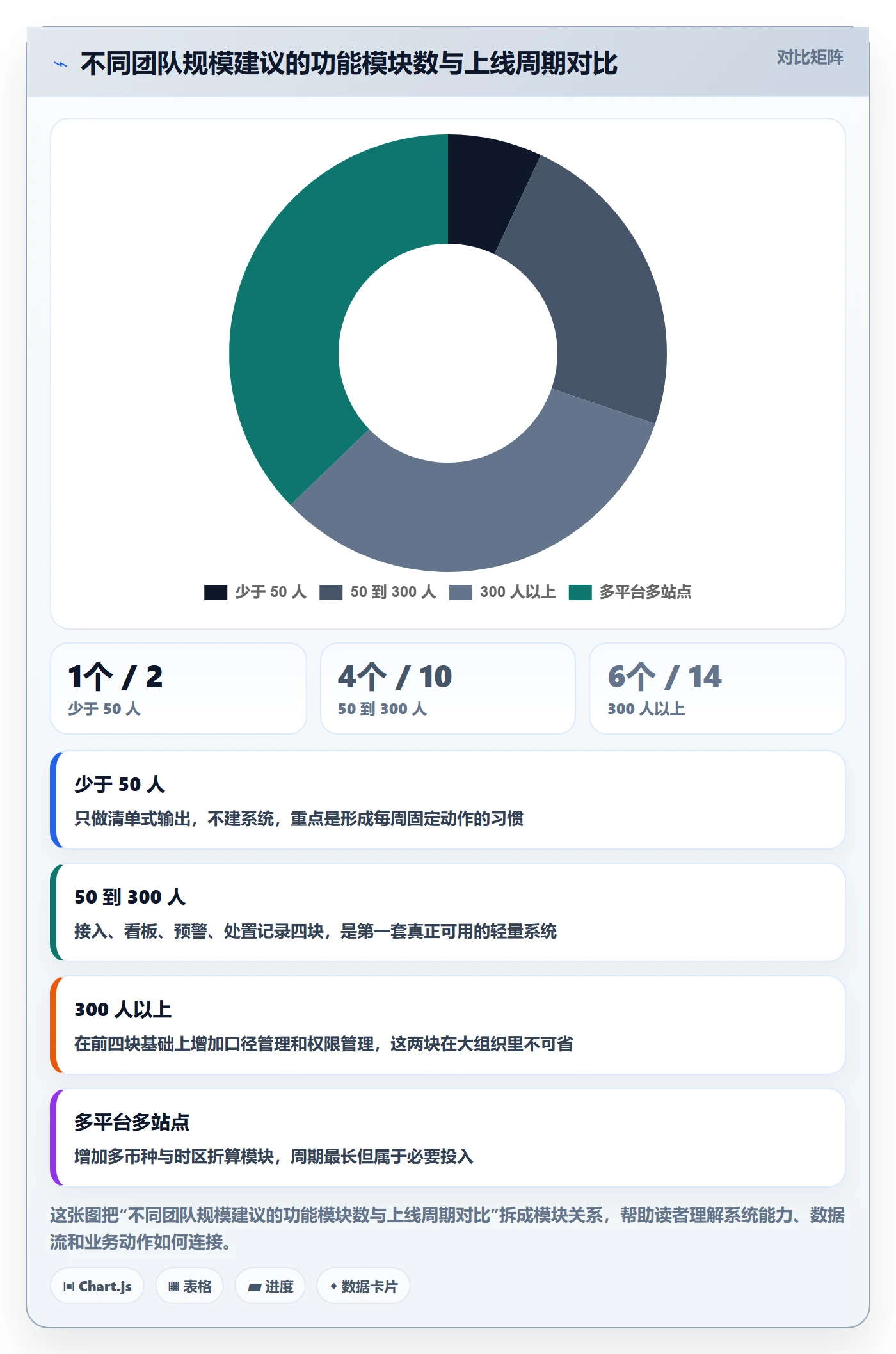Open the 300 人以上 description card

(x=448, y=1025)
